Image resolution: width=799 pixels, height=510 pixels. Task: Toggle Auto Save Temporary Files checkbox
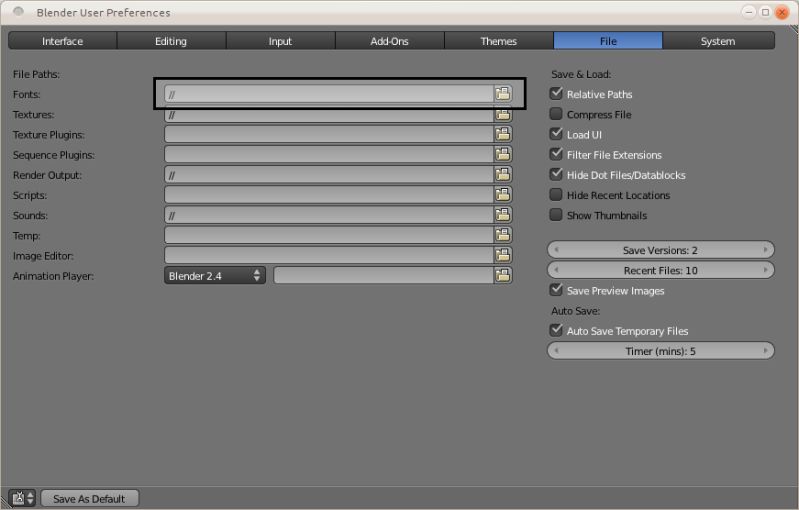(556, 330)
